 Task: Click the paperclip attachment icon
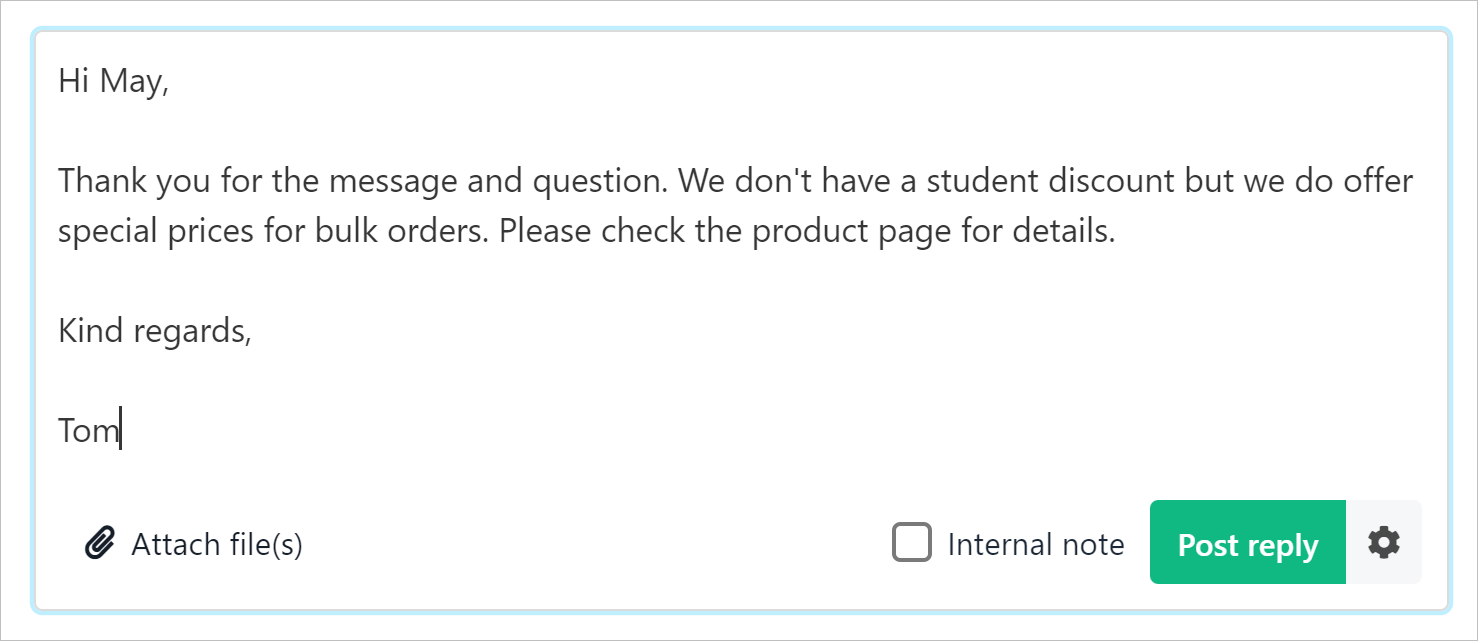point(99,544)
